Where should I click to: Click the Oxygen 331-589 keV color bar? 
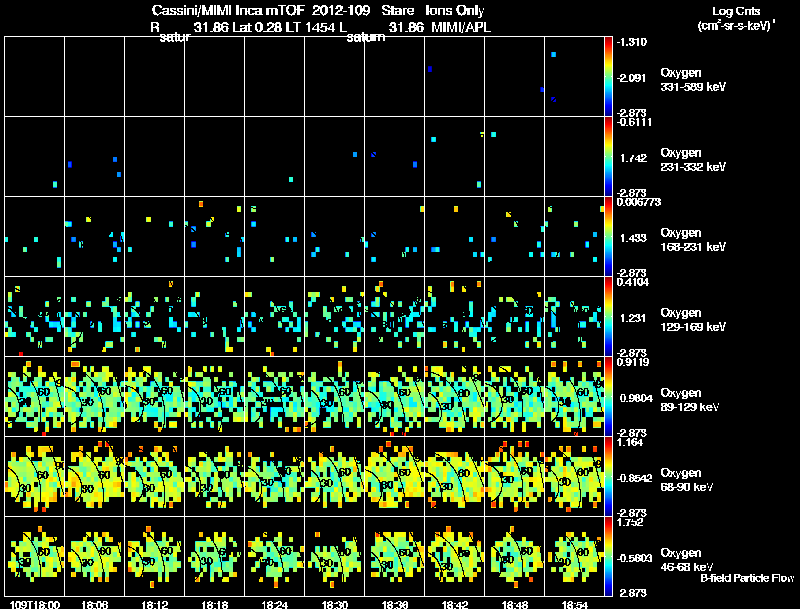[608, 76]
